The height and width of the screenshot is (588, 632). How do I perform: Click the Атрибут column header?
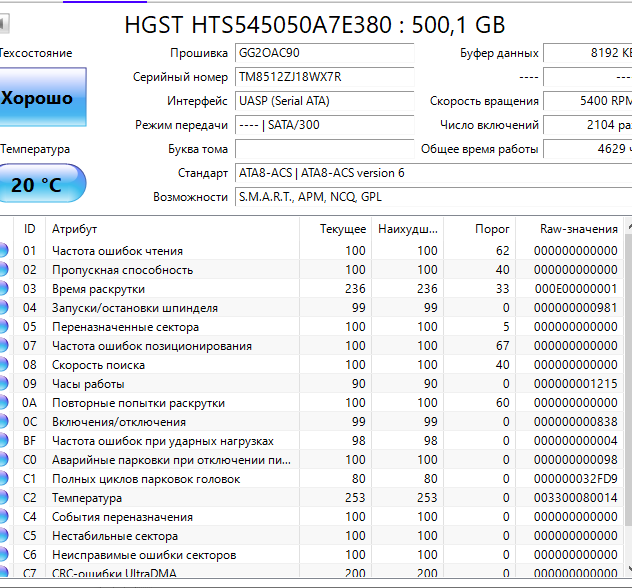click(x=75, y=229)
